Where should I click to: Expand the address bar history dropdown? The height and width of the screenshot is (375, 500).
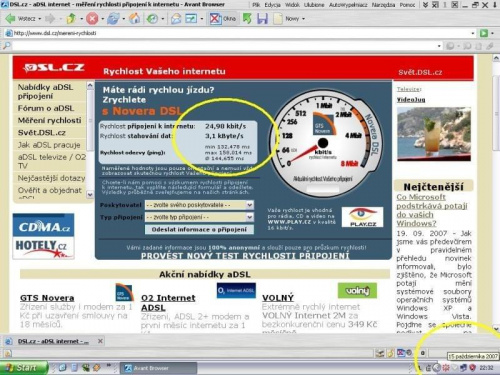pyautogui.click(x=473, y=33)
